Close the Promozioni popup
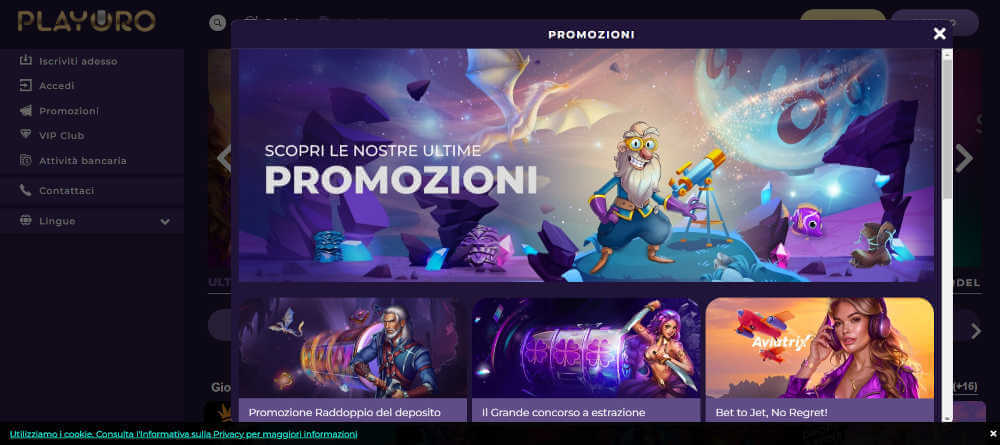This screenshot has width=1000, height=445. tap(939, 34)
